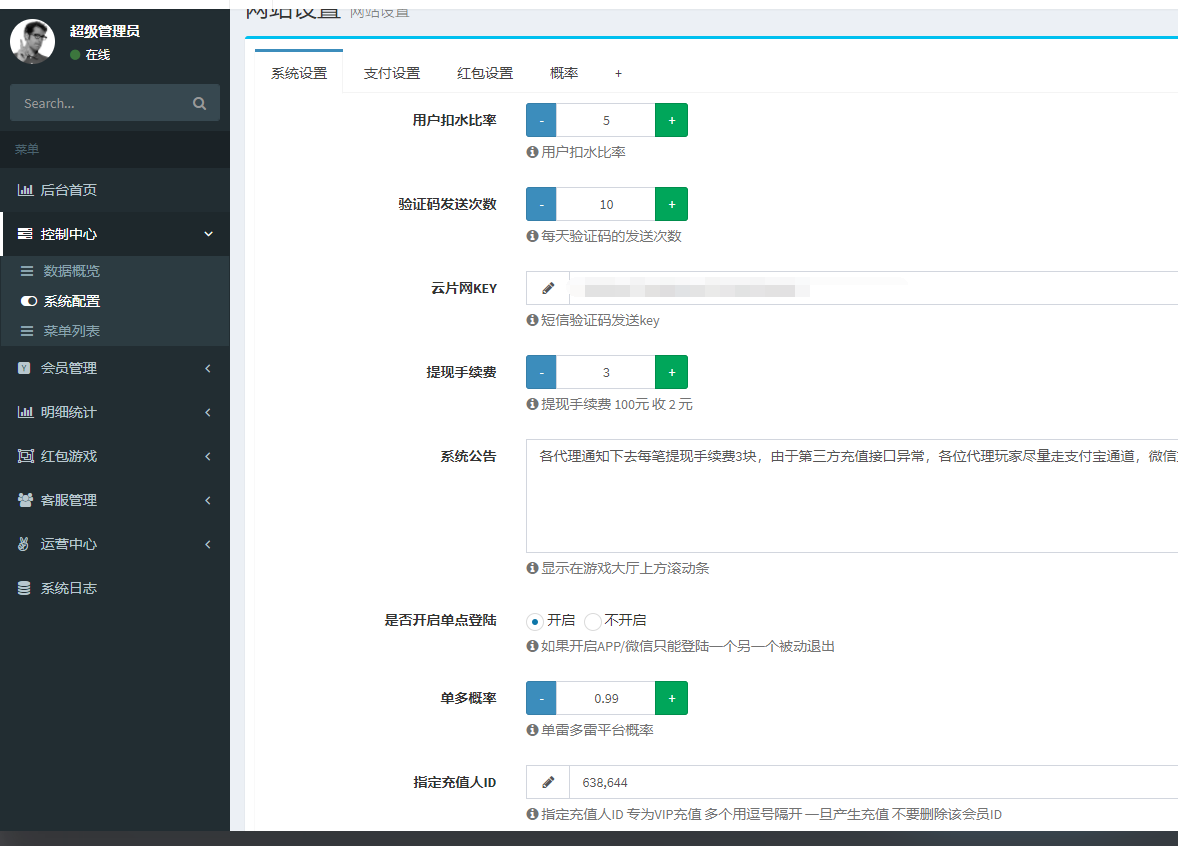Select the 开启 radio button for single sign-on
The image size is (1178, 846).
click(536, 620)
